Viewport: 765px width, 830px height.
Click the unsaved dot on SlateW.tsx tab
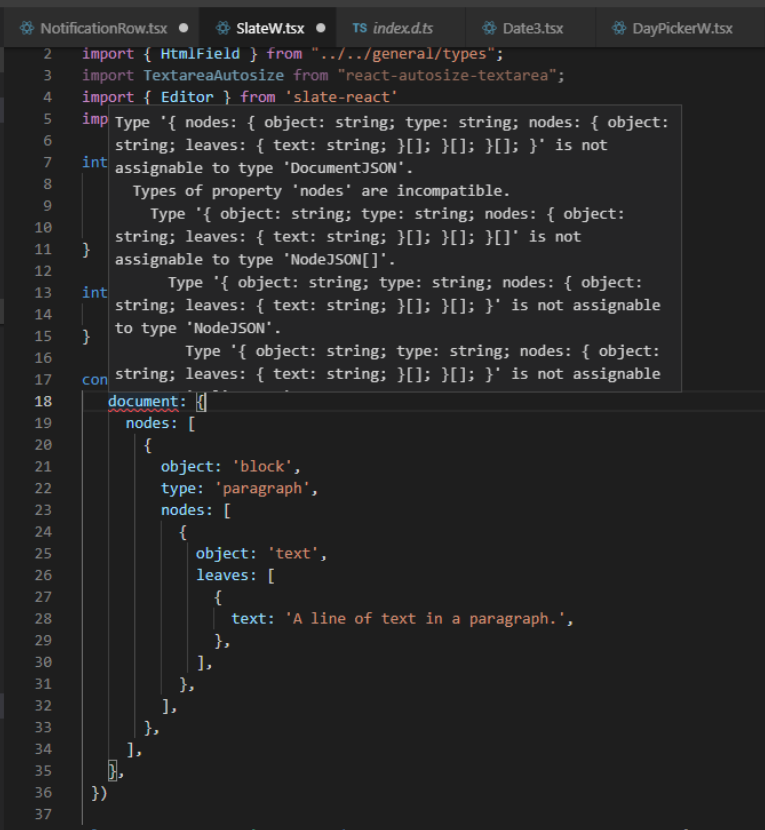pos(320,28)
